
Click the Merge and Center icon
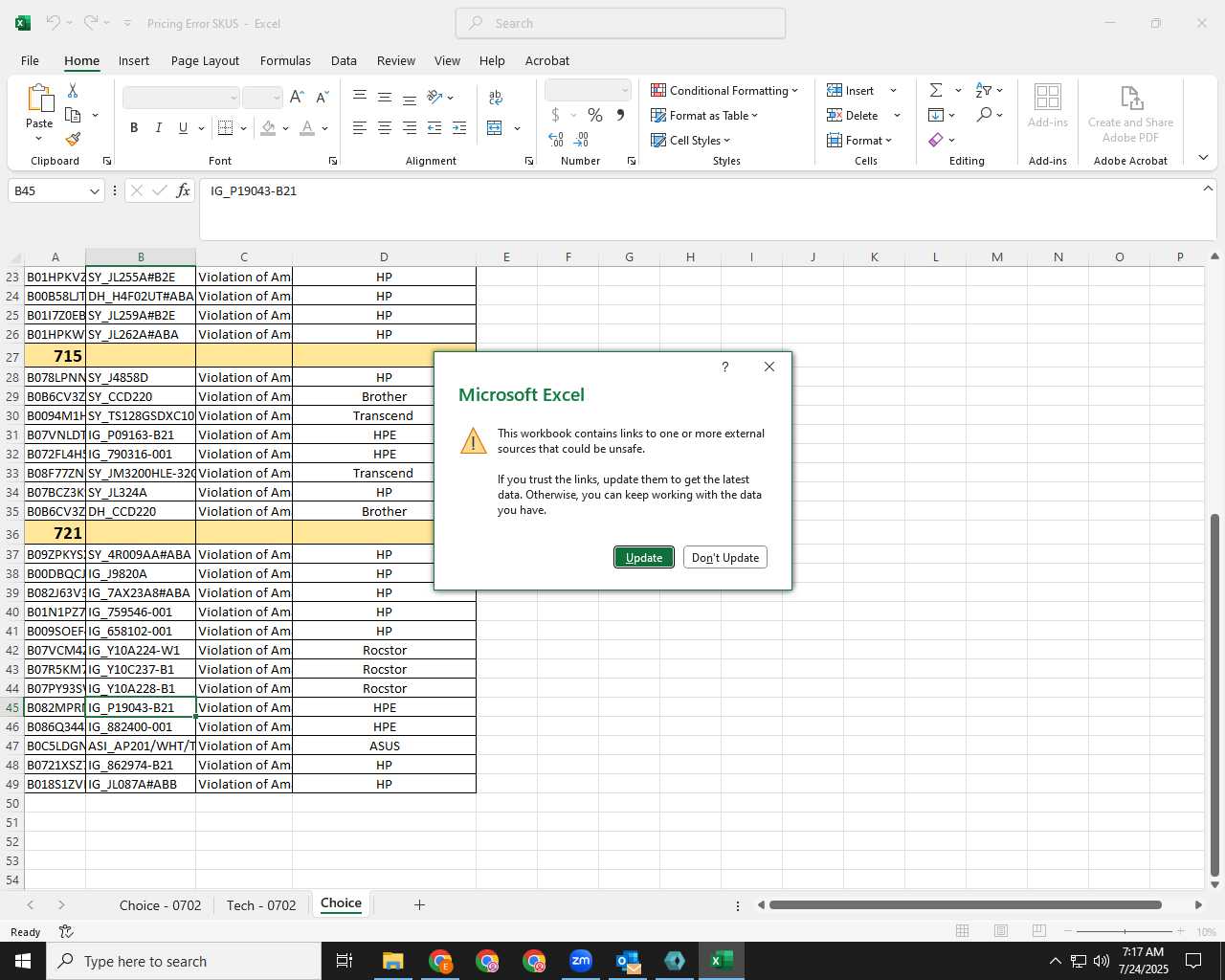(x=495, y=127)
